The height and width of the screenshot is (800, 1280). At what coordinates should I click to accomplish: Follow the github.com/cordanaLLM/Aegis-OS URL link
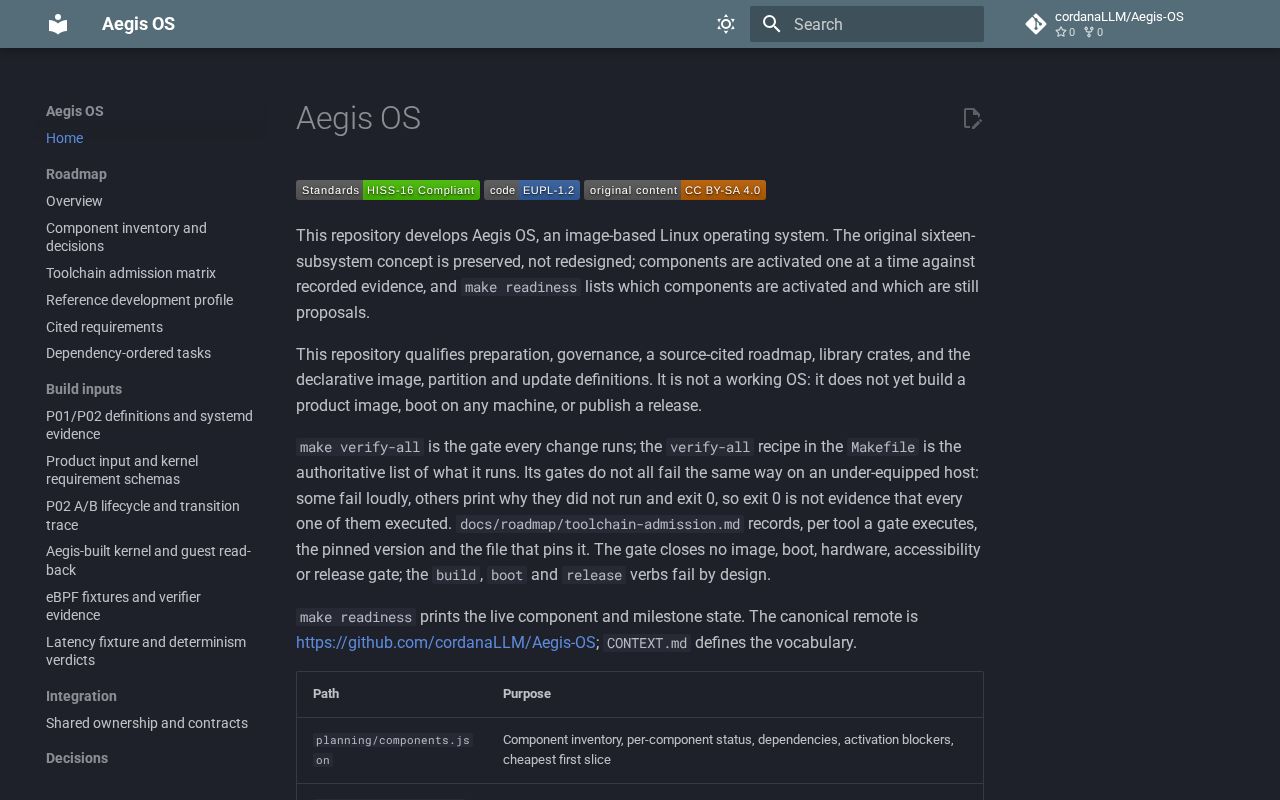click(x=445, y=642)
